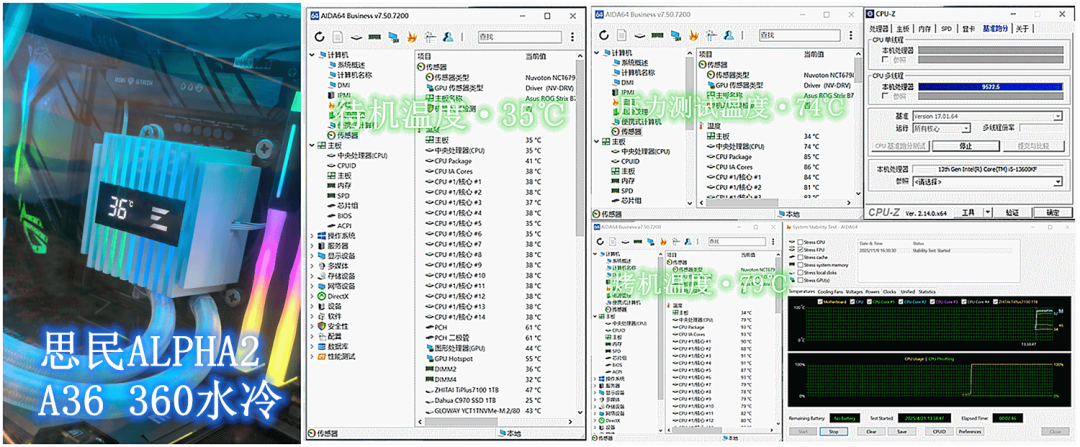Check 参照 box under CPU 单线程 in CPU-Z
1080x447 pixels.
tap(885, 59)
